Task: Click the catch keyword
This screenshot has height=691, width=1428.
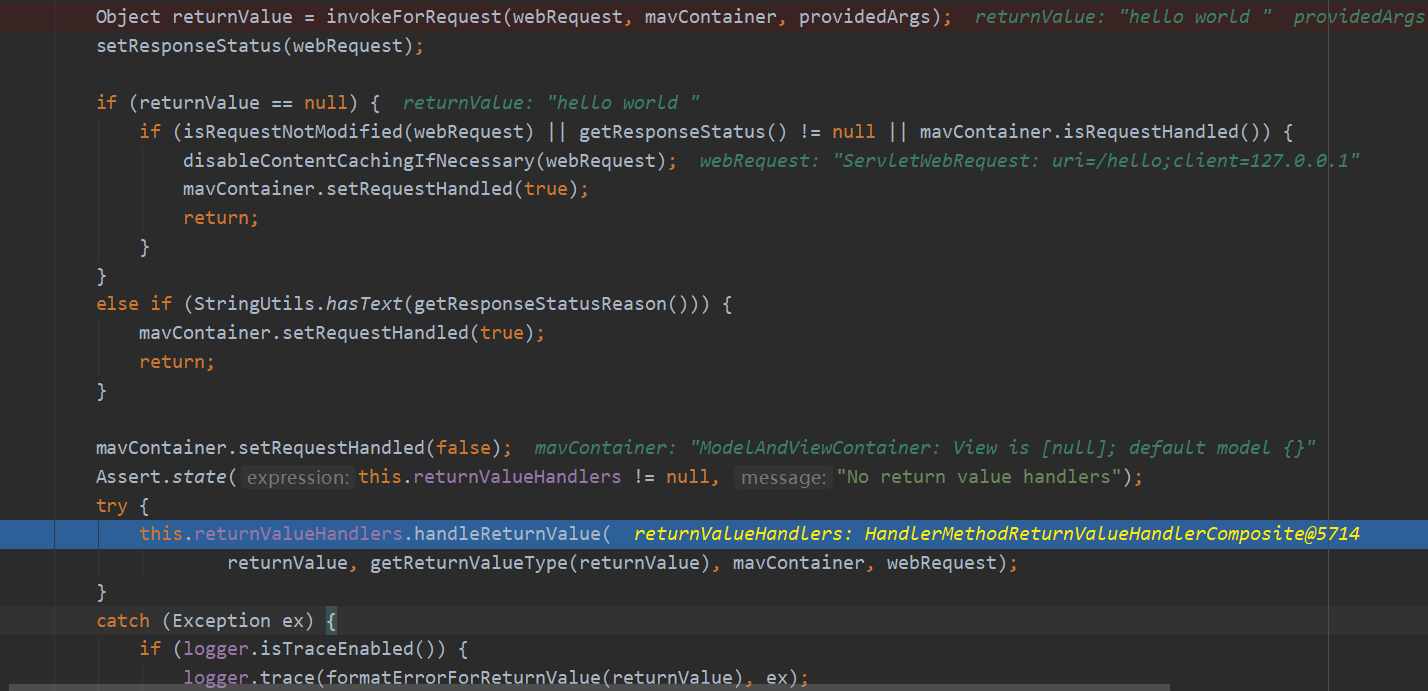Action: point(123,621)
